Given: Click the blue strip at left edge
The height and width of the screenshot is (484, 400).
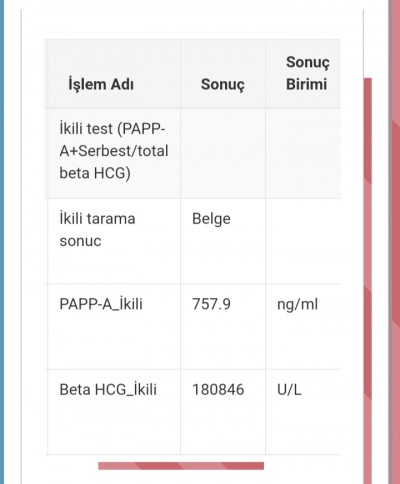Looking at the screenshot, I should click(x=2, y=242).
